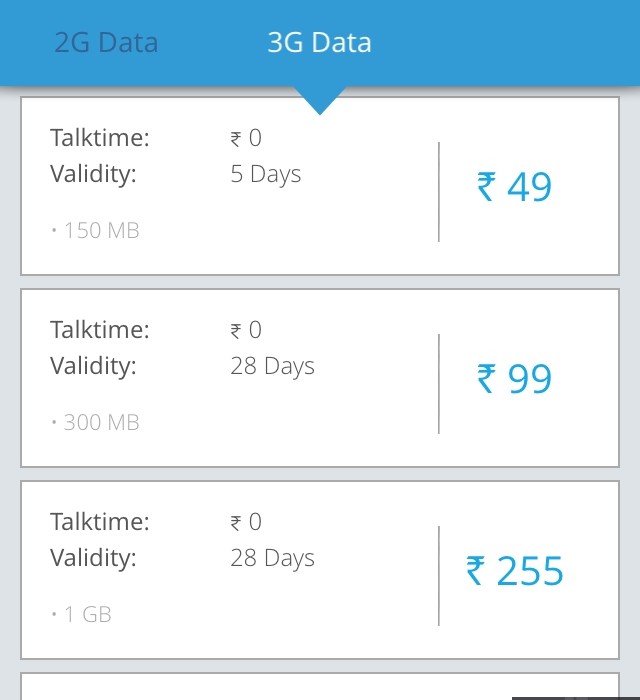The height and width of the screenshot is (700, 640).
Task: Tap Talktime label in the ₹ 99 plan
Action: click(x=100, y=330)
